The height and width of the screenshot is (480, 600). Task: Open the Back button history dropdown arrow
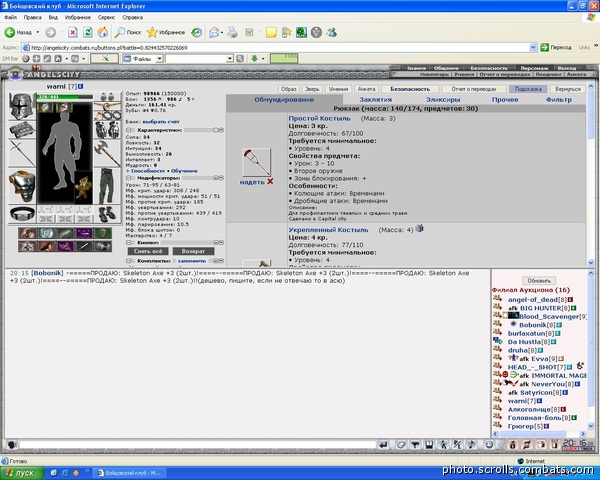[x=38, y=33]
